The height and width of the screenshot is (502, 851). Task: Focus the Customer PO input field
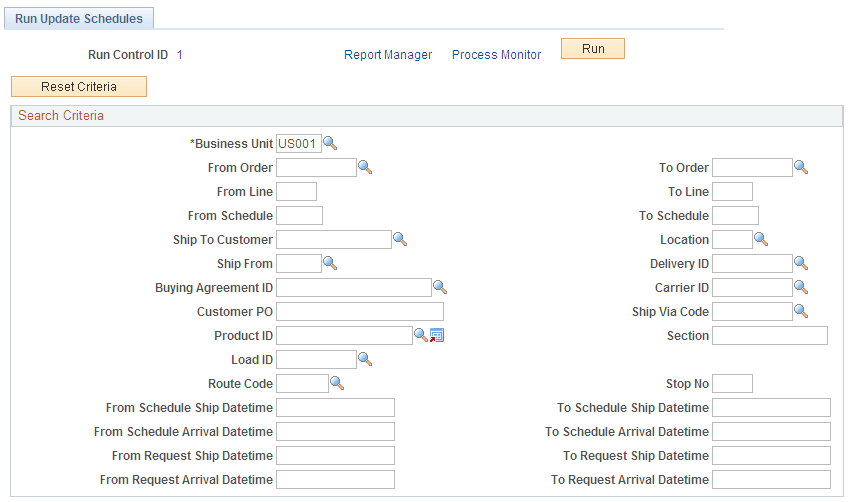pyautogui.click(x=360, y=312)
